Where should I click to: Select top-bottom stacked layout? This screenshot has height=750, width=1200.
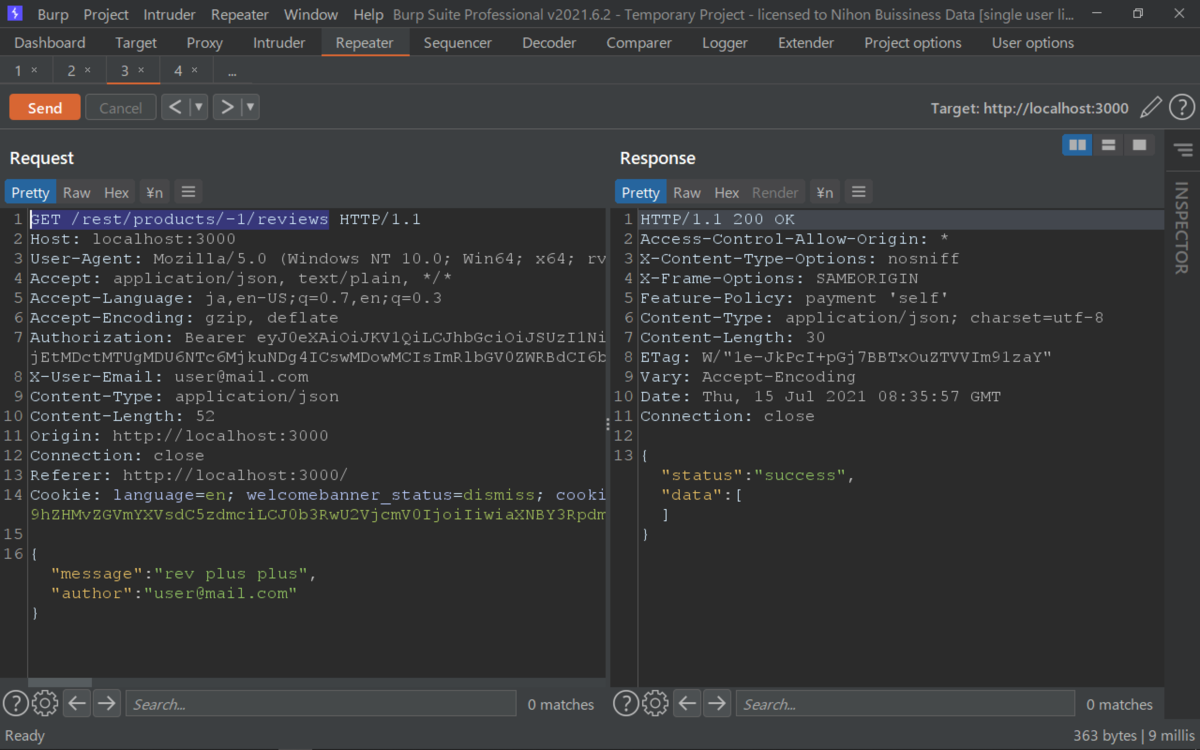[x=1108, y=145]
